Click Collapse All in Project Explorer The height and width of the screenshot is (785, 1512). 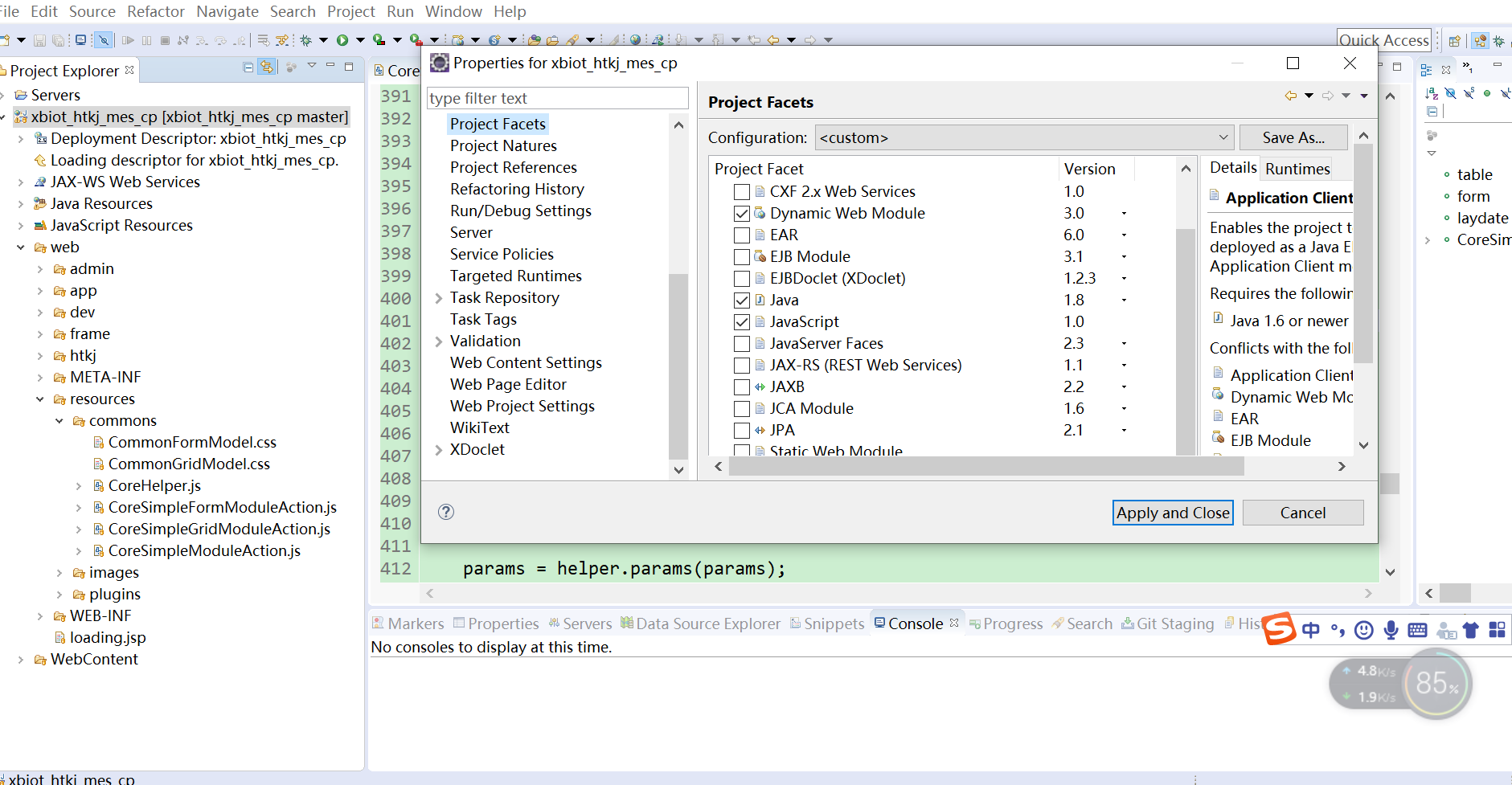point(248,67)
